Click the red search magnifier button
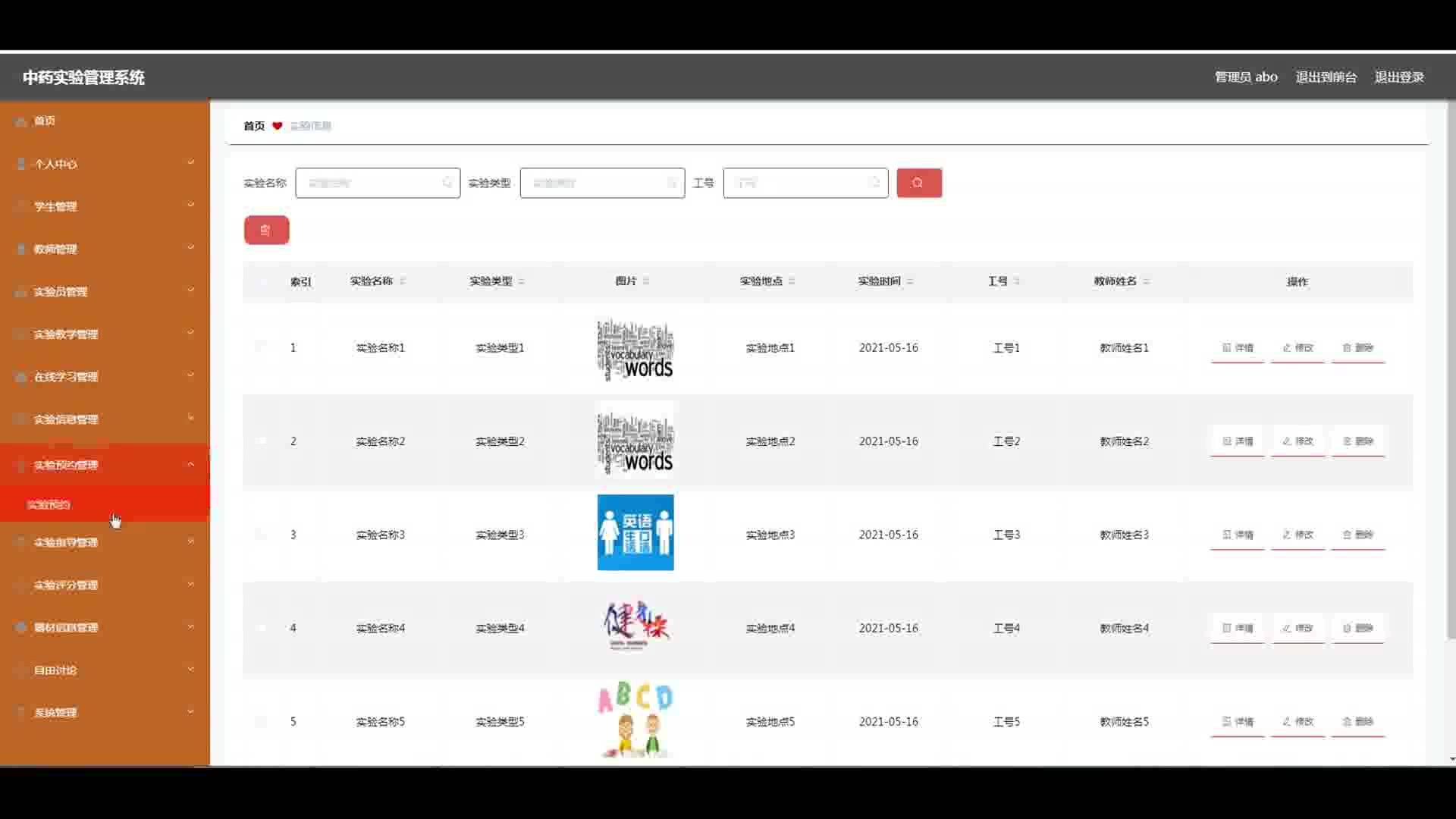This screenshot has height=819, width=1456. [919, 183]
